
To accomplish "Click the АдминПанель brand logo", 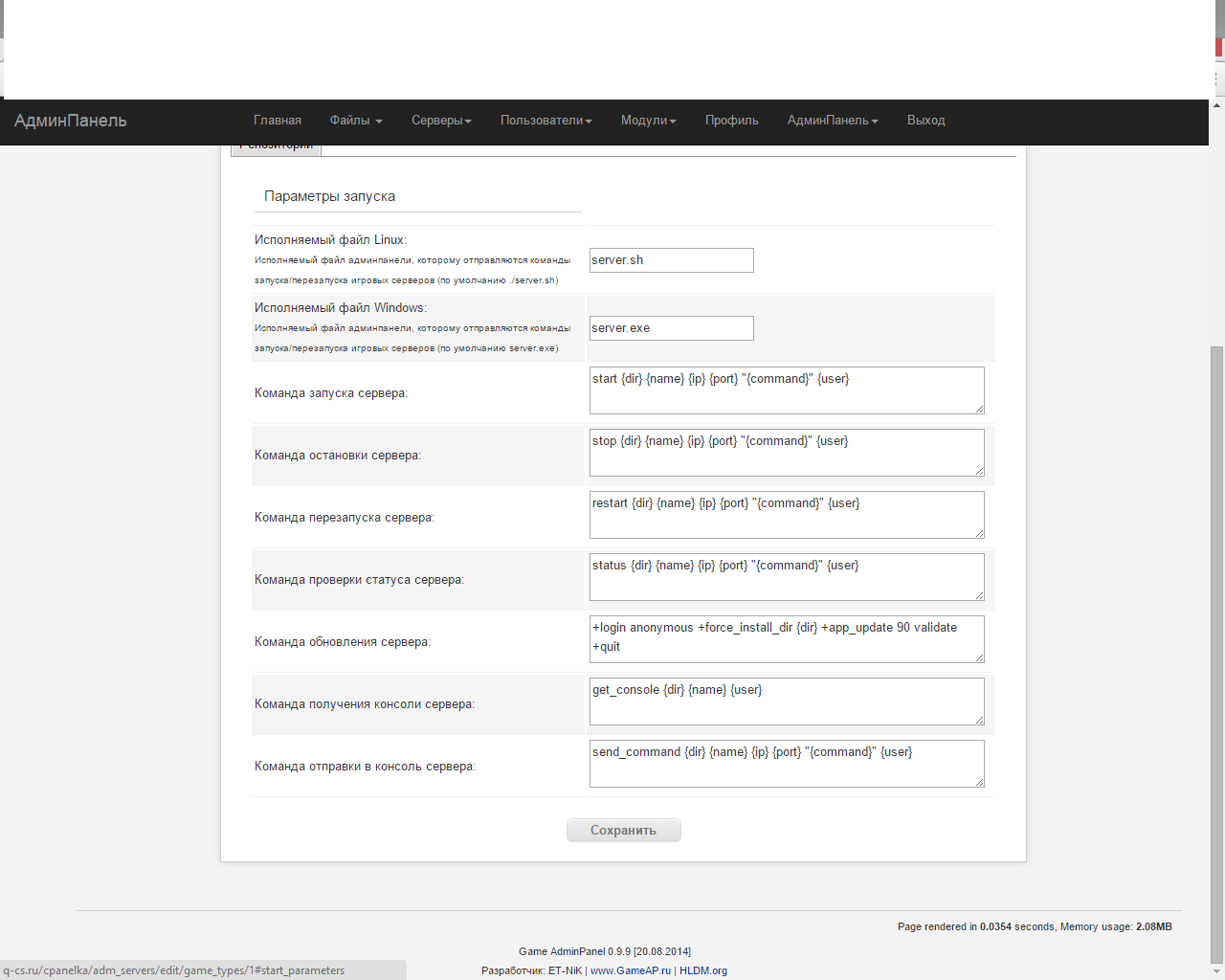I will point(71,121).
